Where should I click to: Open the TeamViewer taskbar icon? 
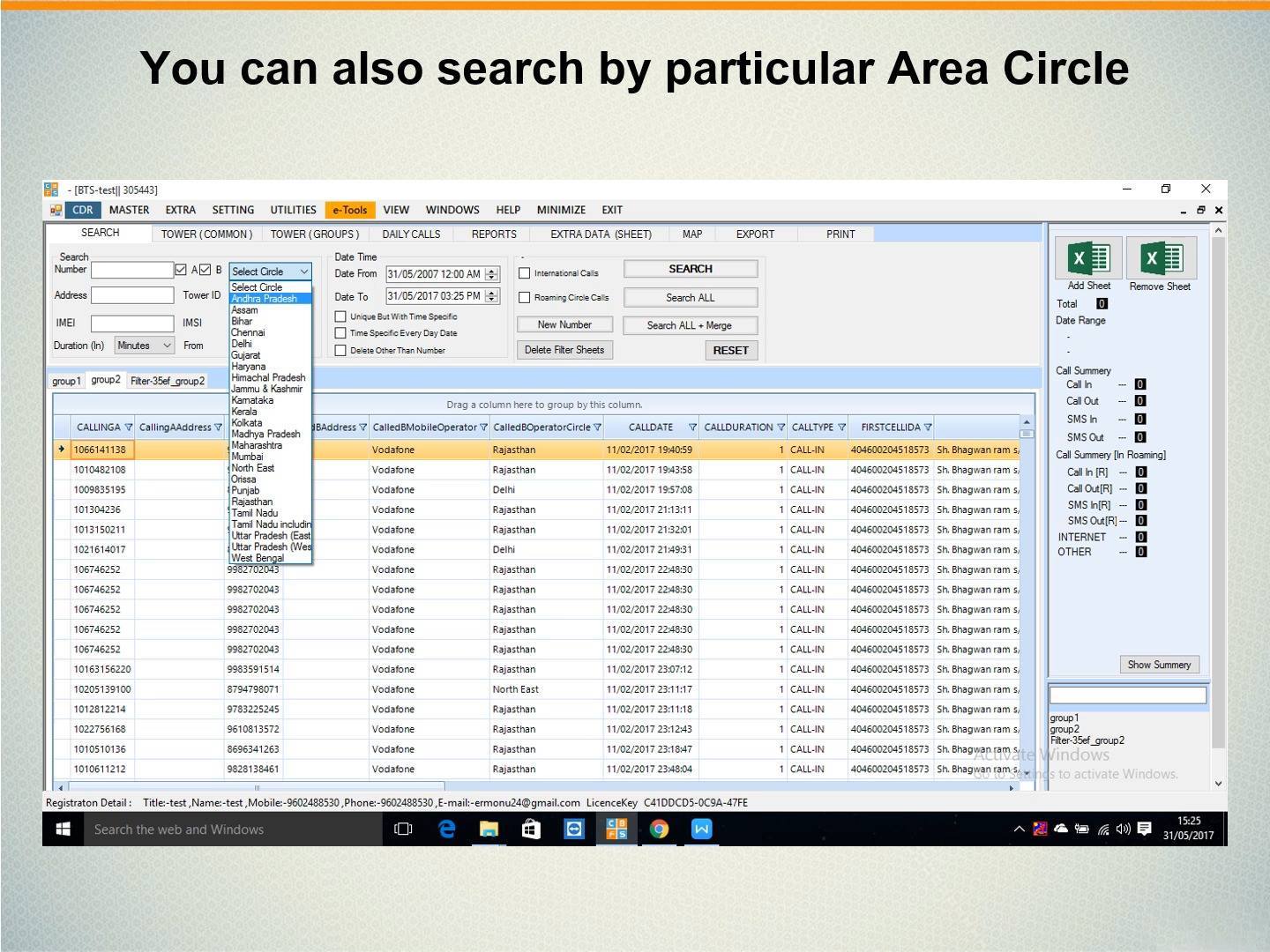click(574, 829)
